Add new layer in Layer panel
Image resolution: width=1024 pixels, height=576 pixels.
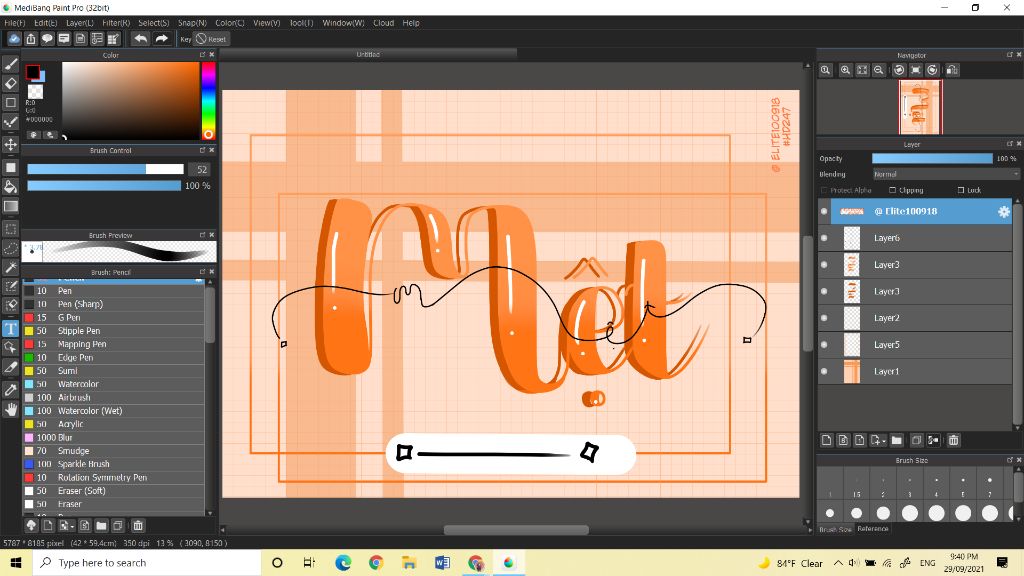pos(826,440)
